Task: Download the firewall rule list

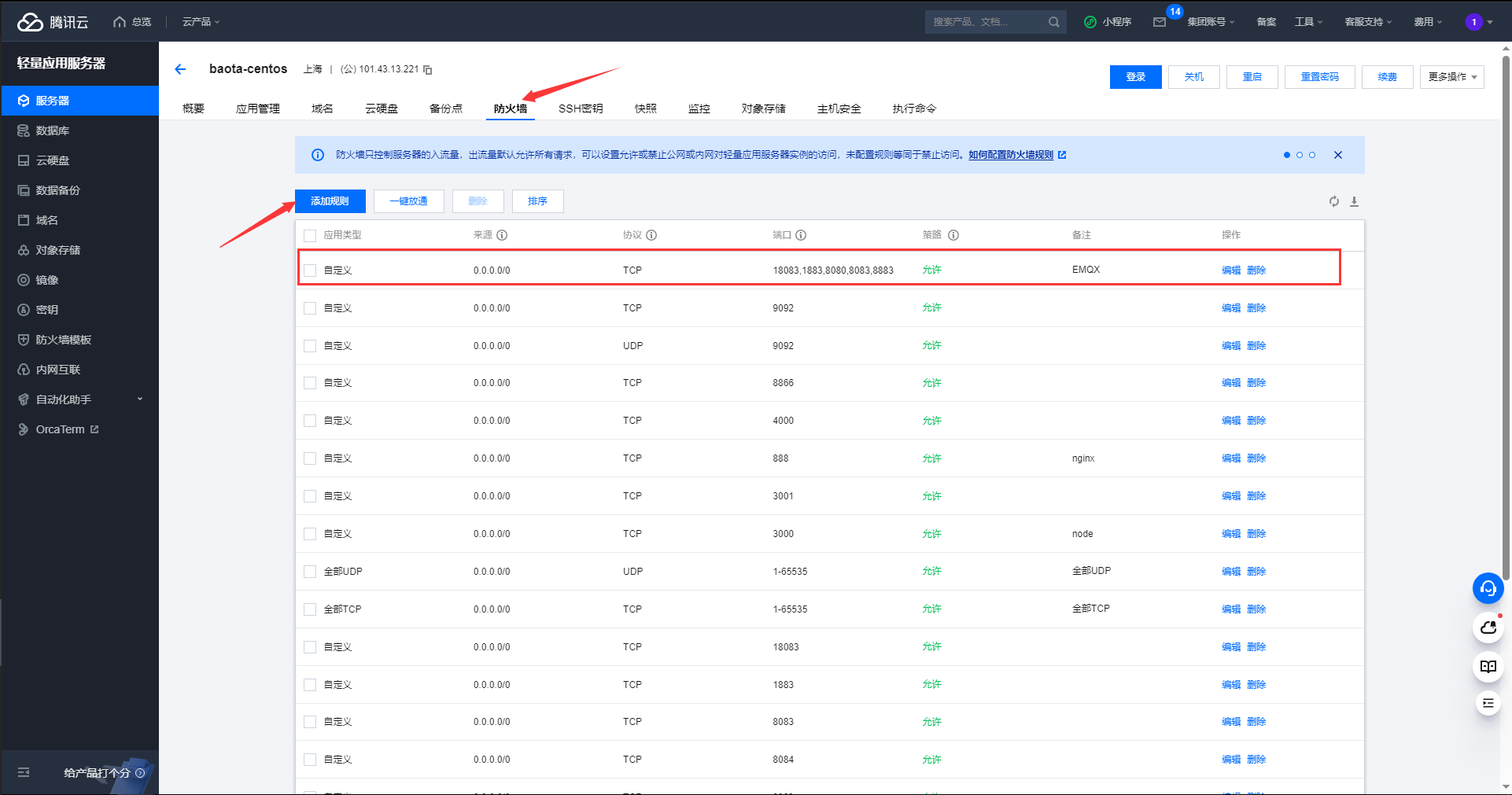Action: [x=1355, y=201]
